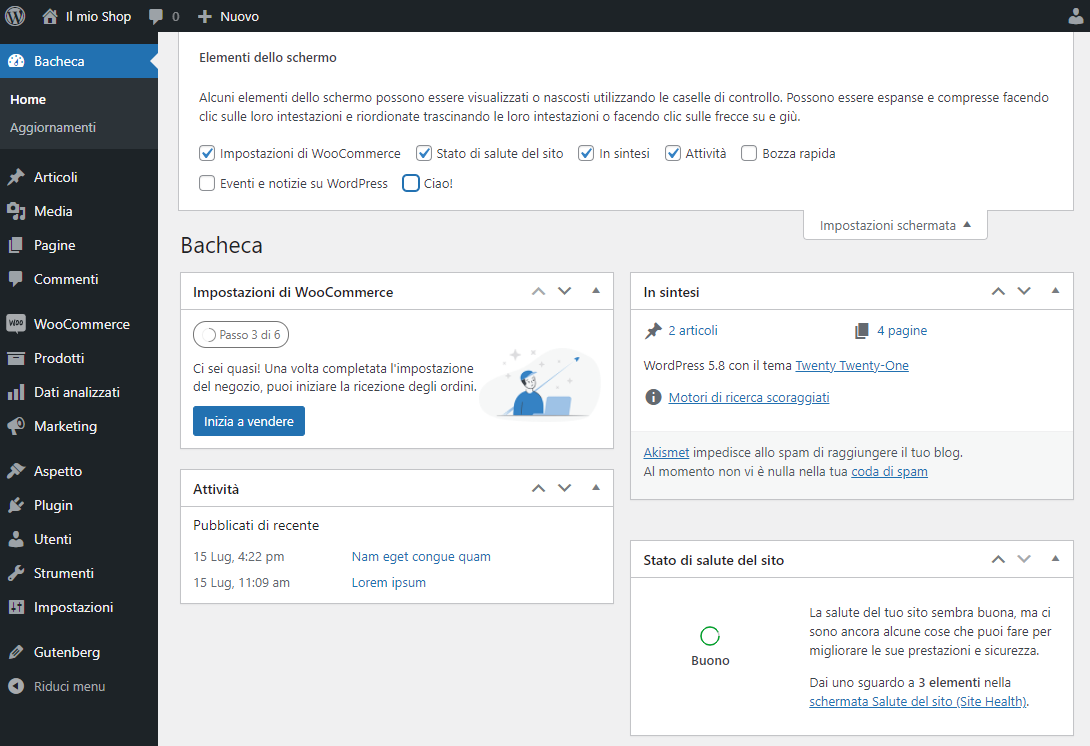Open comments bubble icon in admin bar

coord(156,17)
